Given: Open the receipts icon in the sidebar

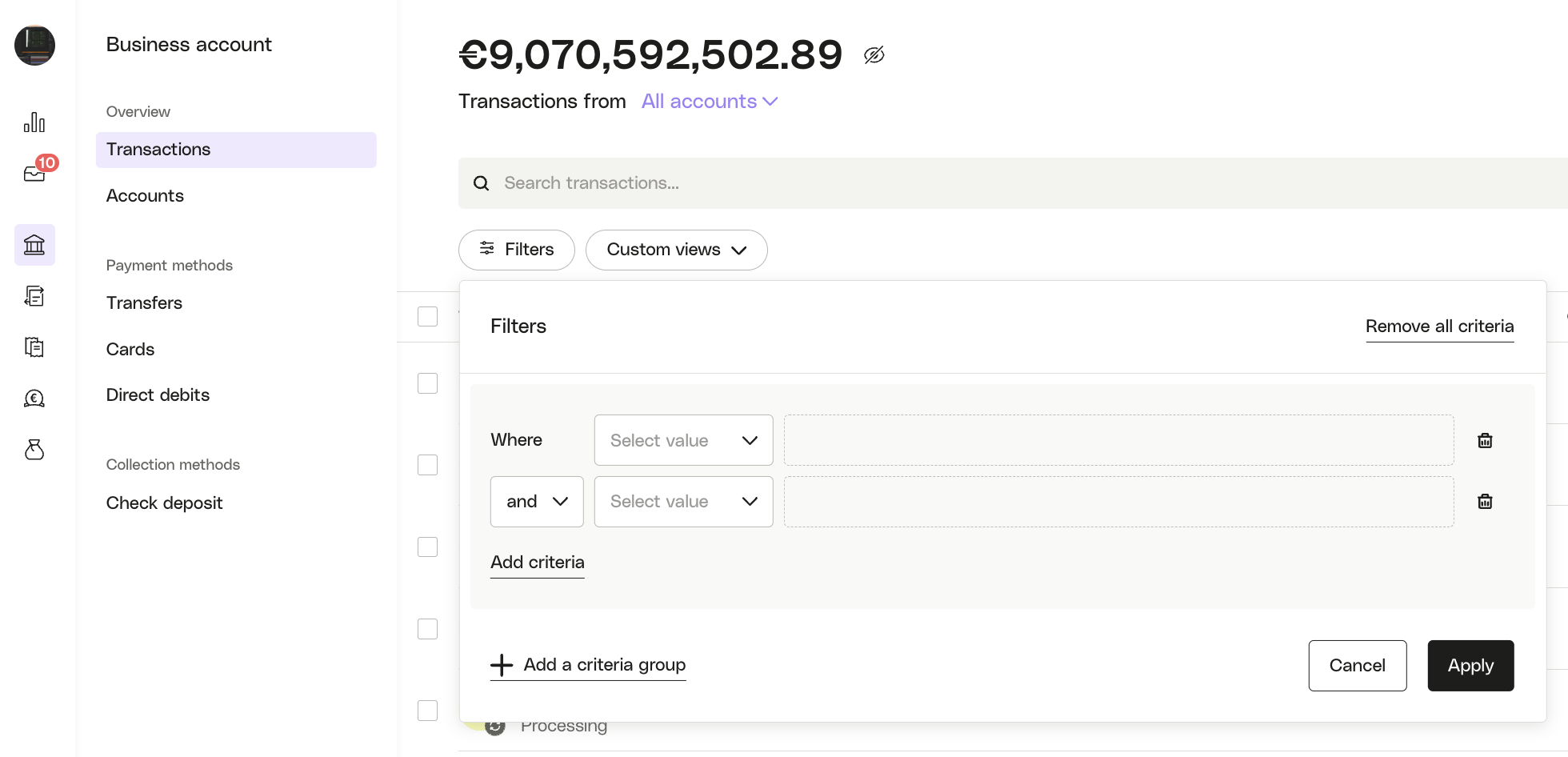Looking at the screenshot, I should (x=34, y=347).
